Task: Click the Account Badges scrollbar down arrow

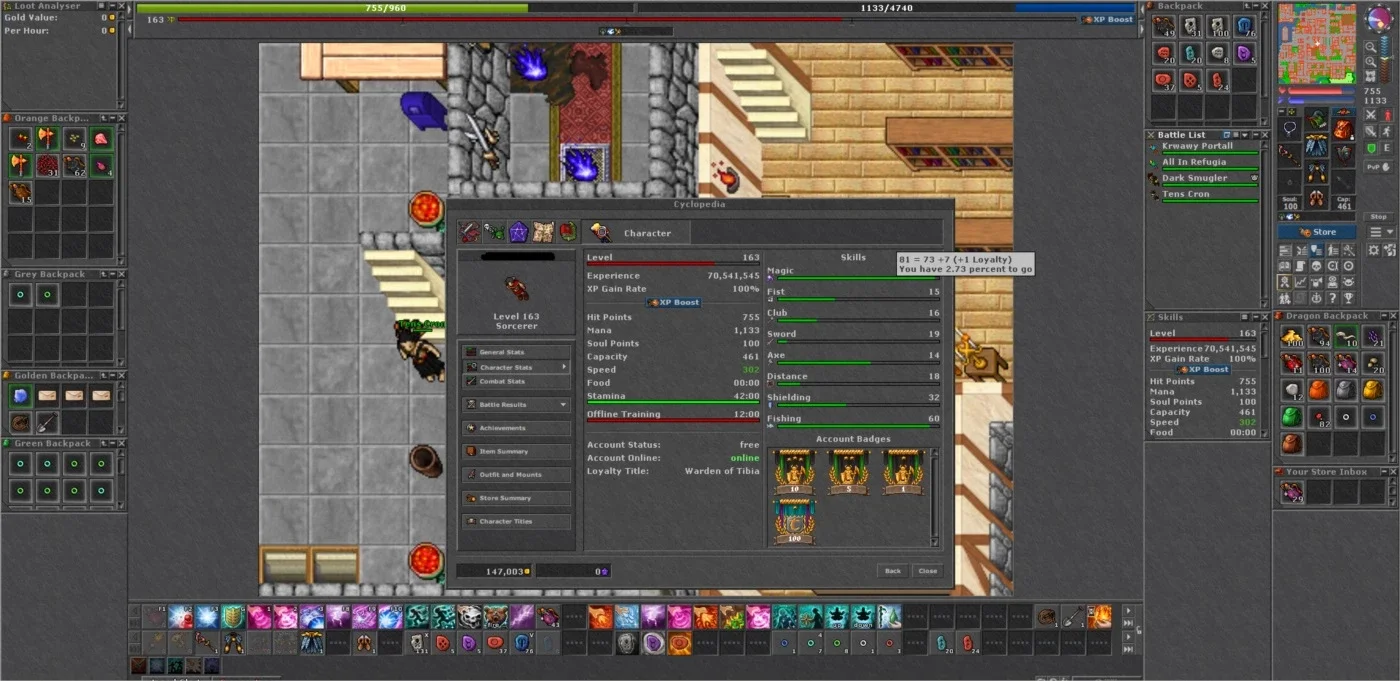Action: [935, 541]
